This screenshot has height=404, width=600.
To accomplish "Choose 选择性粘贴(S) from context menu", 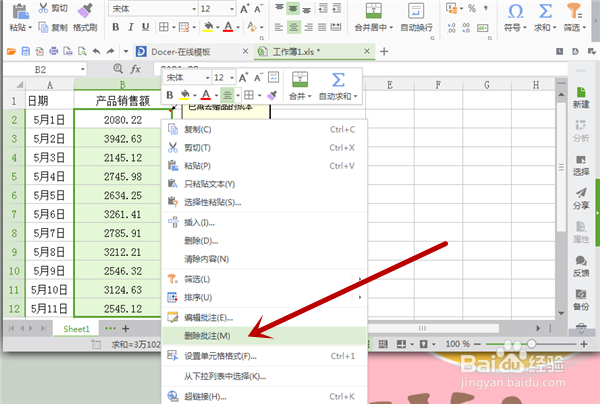I will [264, 202].
